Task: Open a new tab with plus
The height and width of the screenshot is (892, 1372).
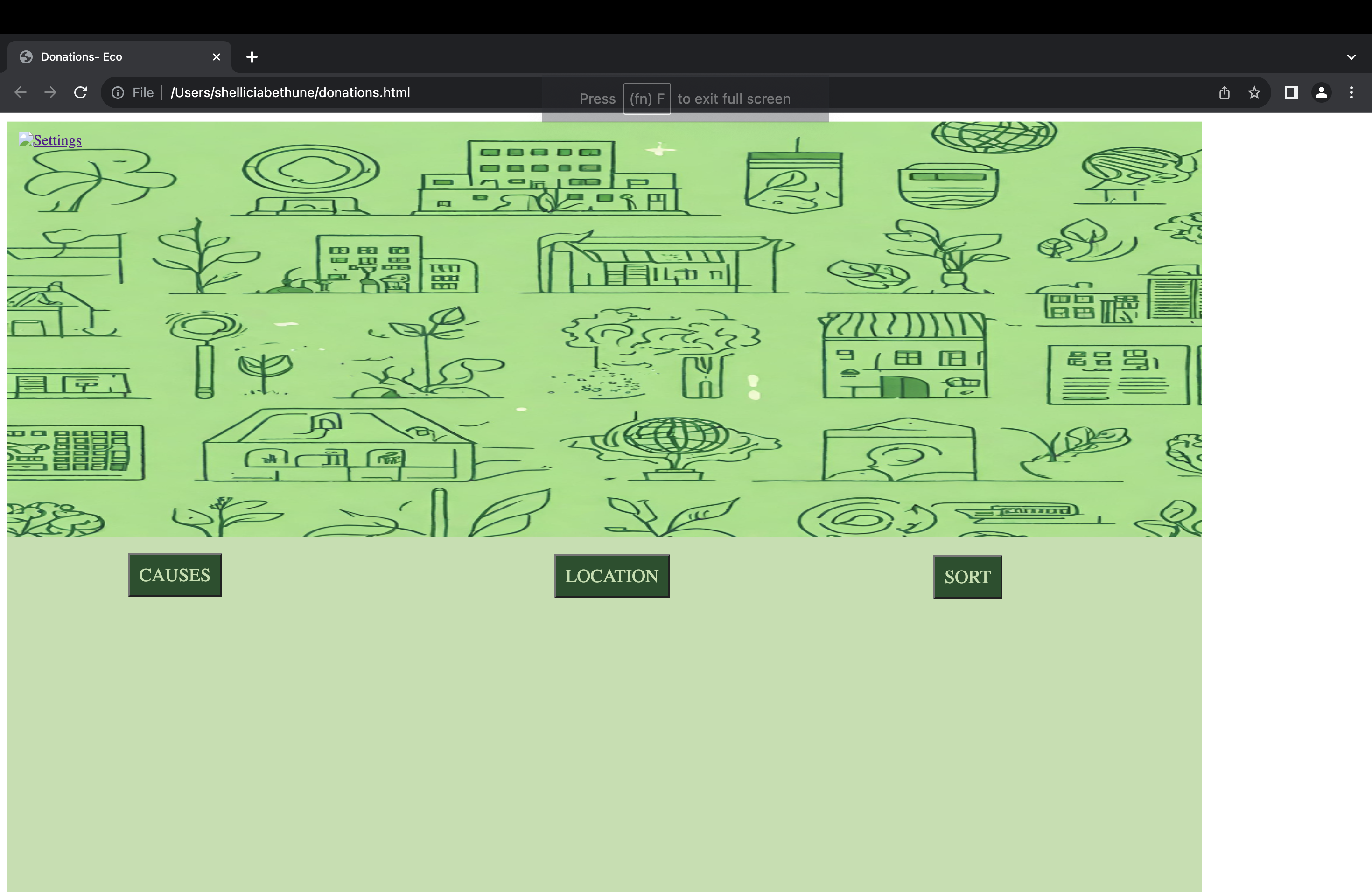Action: pyautogui.click(x=252, y=57)
